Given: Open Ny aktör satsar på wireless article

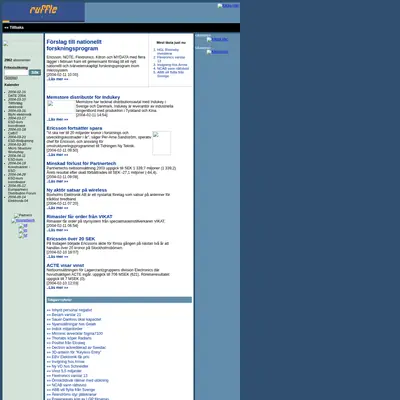Looking at the screenshot, I should (77, 190).
